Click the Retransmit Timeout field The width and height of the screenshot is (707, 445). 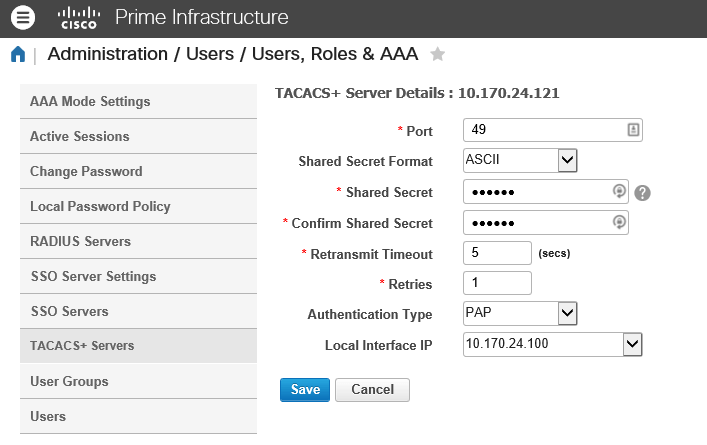[x=497, y=253]
